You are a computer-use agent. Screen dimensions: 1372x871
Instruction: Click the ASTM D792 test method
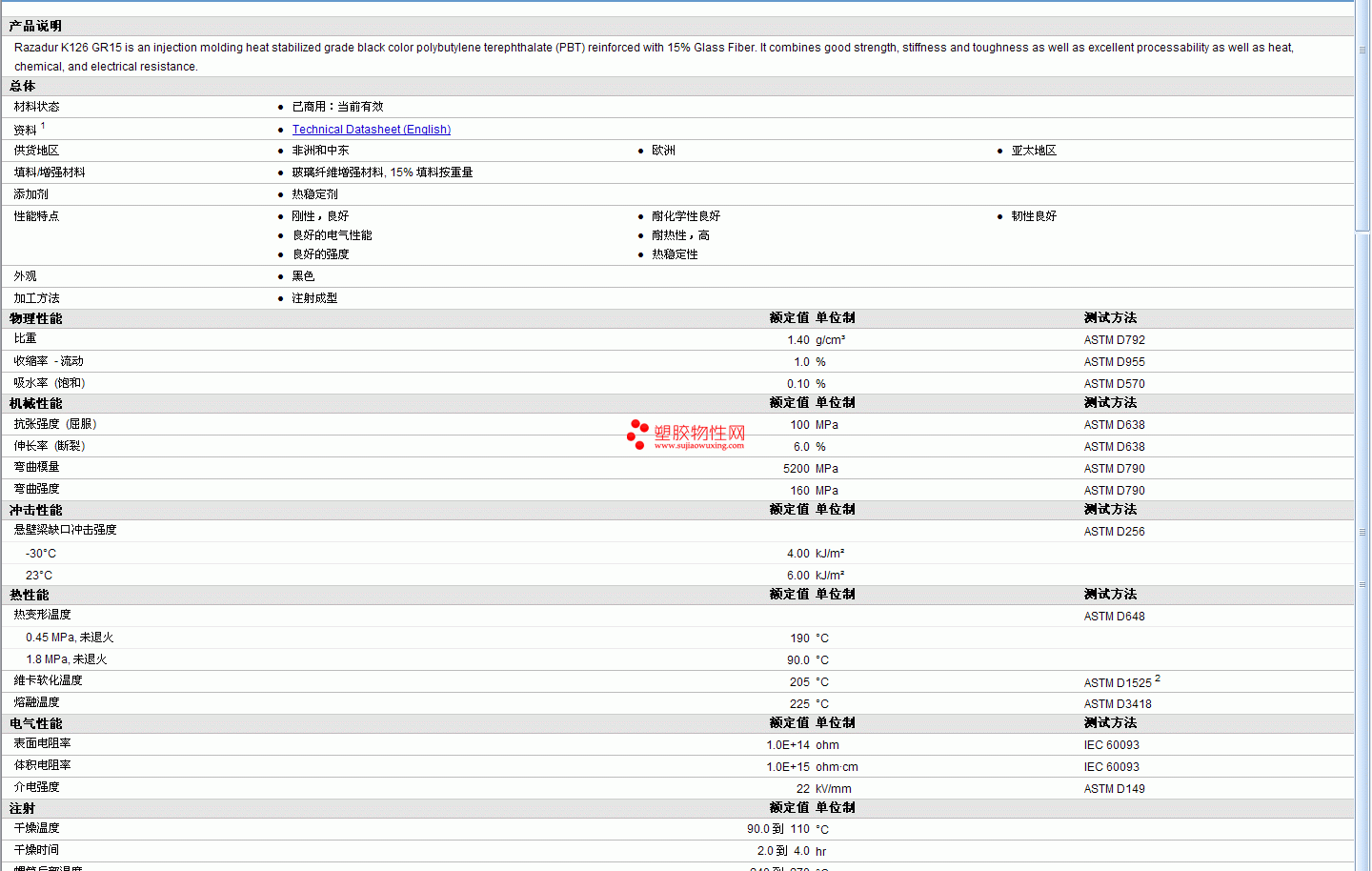[x=1115, y=340]
